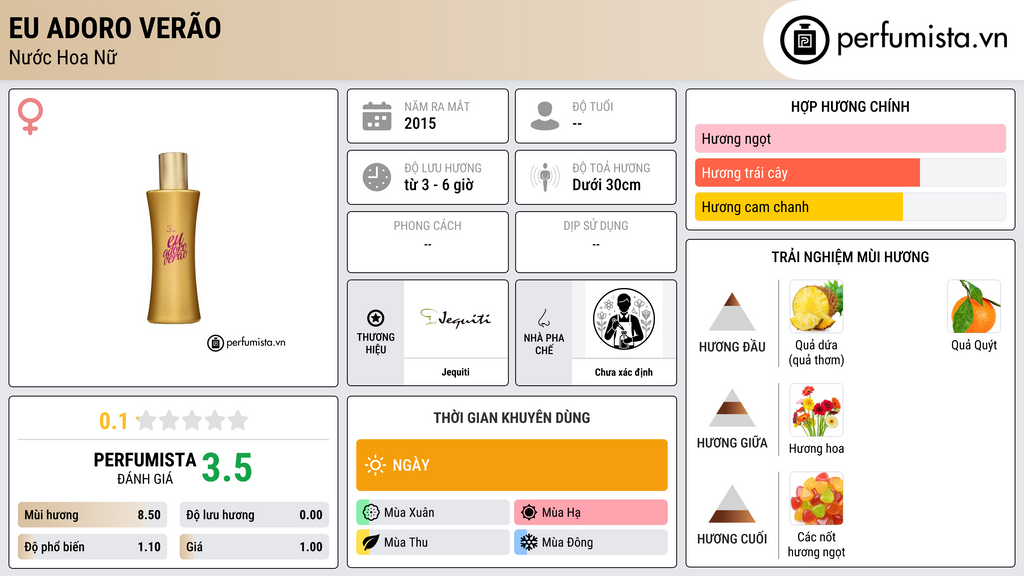Click the perfumer illustration circle icon
Screen dimensions: 1024x576
click(x=624, y=319)
